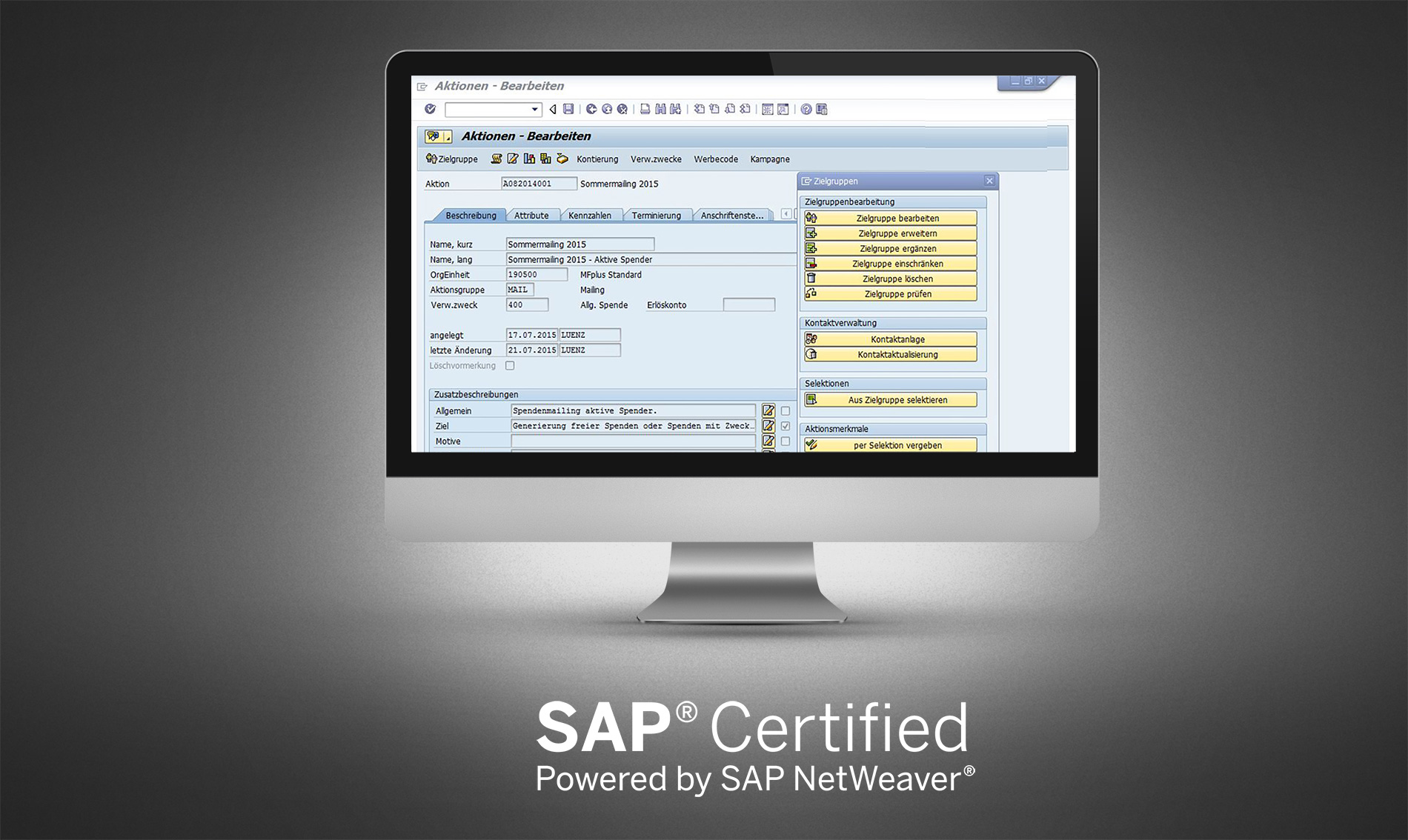Click the tab strip scroll-left arrow
Image resolution: width=1408 pixels, height=840 pixels.
786,214
